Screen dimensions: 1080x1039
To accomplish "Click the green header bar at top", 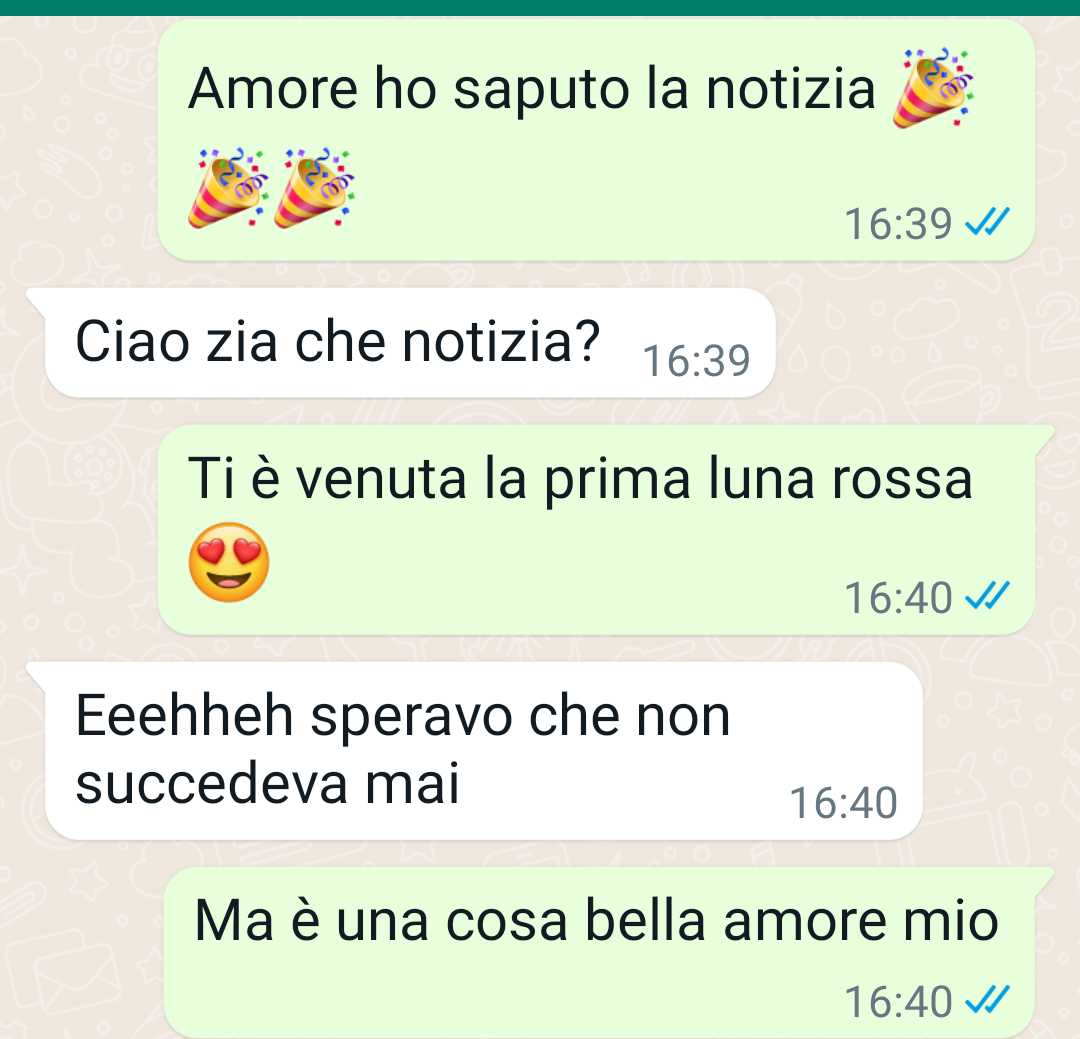I will (540, 8).
